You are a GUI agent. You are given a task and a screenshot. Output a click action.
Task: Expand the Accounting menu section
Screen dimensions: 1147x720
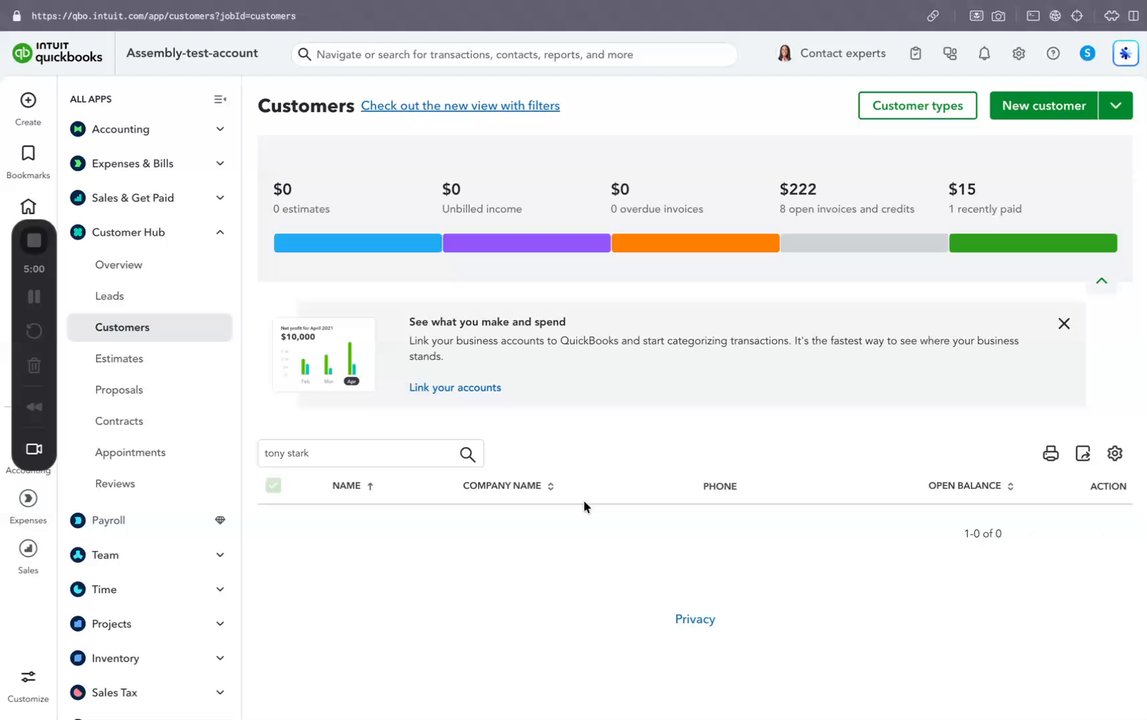click(220, 129)
